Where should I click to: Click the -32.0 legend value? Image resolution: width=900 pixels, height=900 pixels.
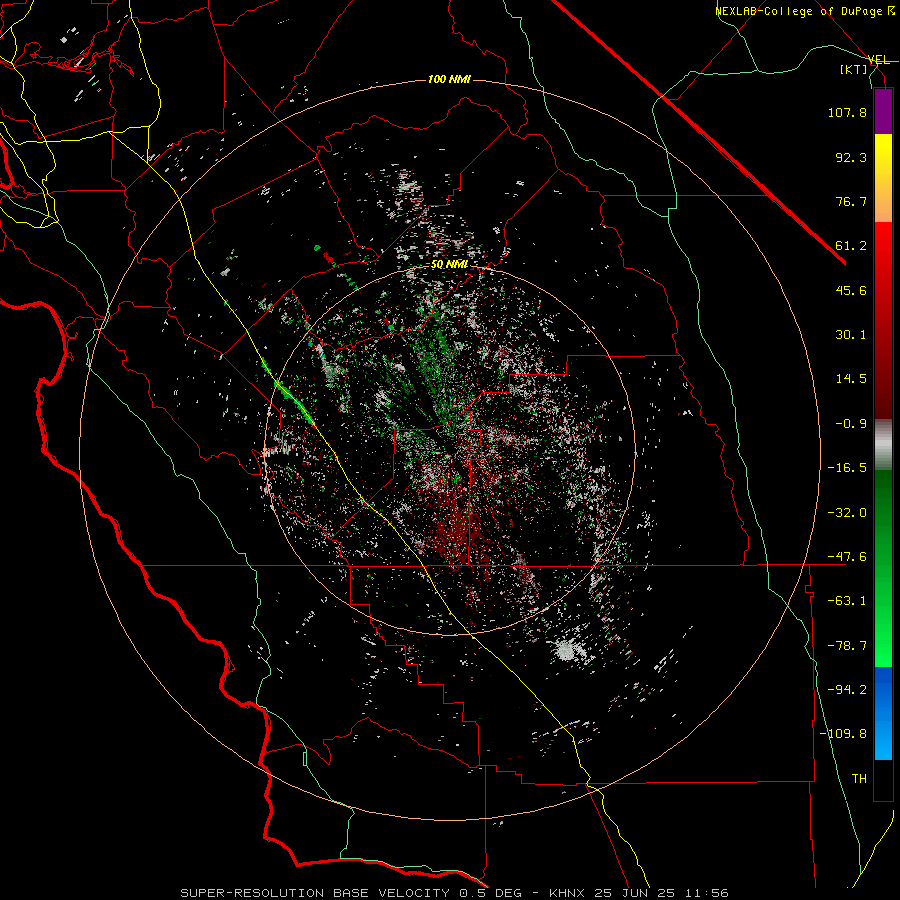coord(847,513)
